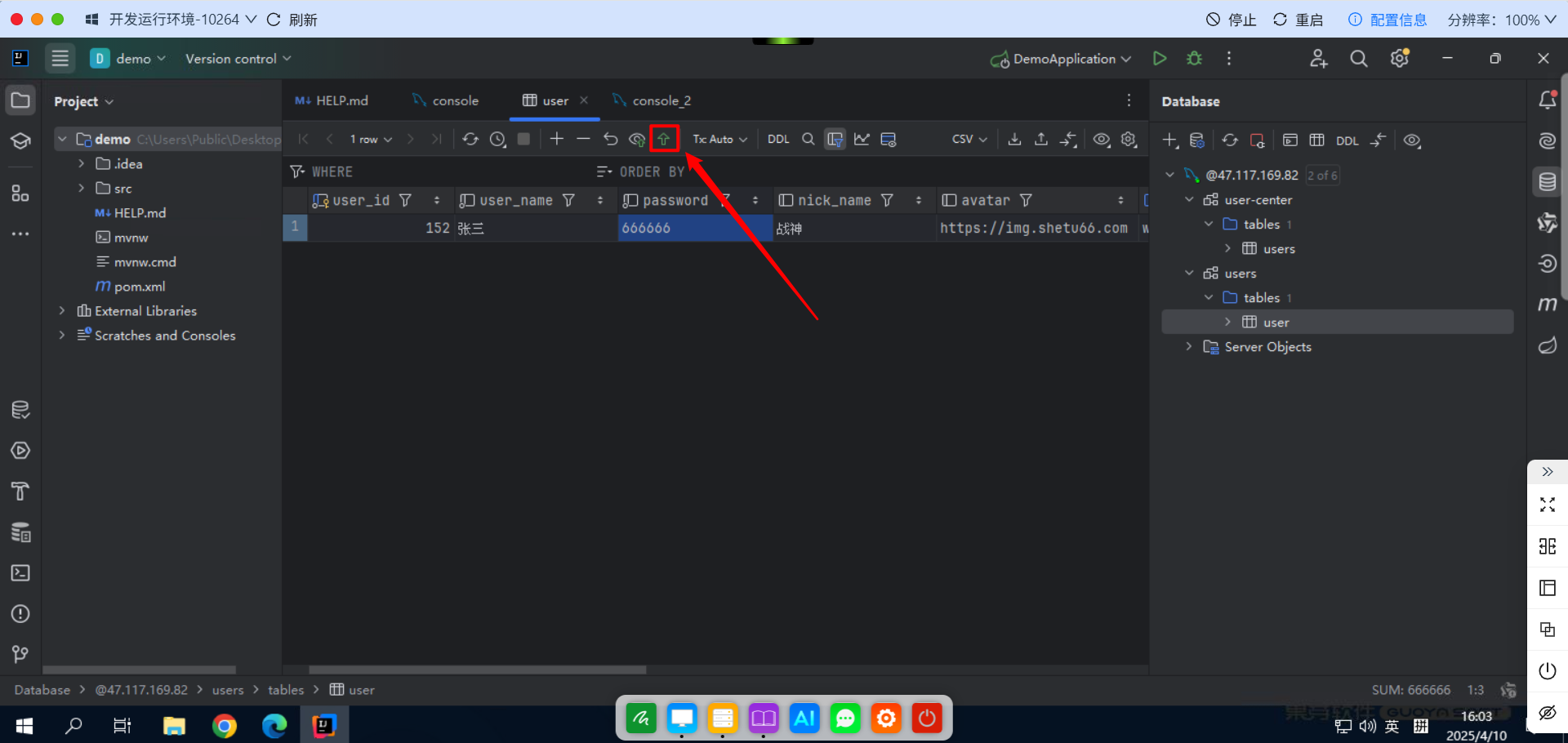Image resolution: width=1568 pixels, height=743 pixels.
Task: Filter the avatar column via funnel icon
Action: 1027,200
